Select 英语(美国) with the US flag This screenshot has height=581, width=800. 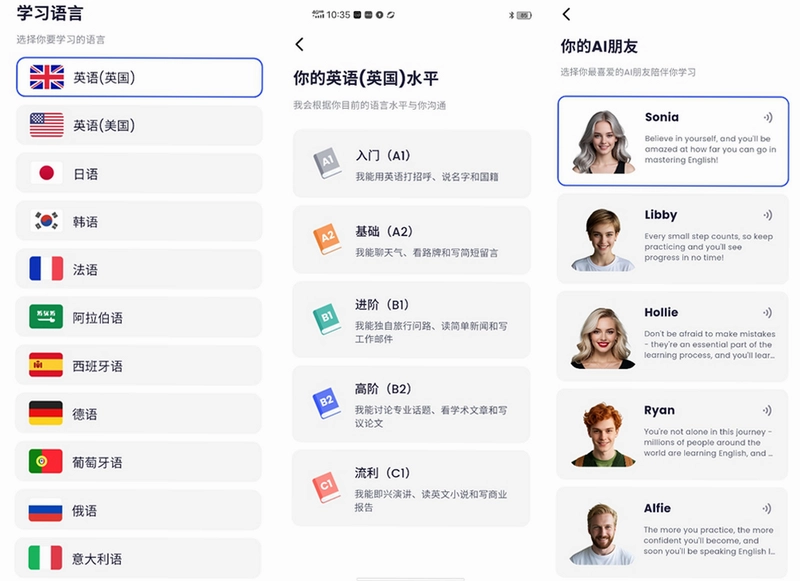click(139, 125)
